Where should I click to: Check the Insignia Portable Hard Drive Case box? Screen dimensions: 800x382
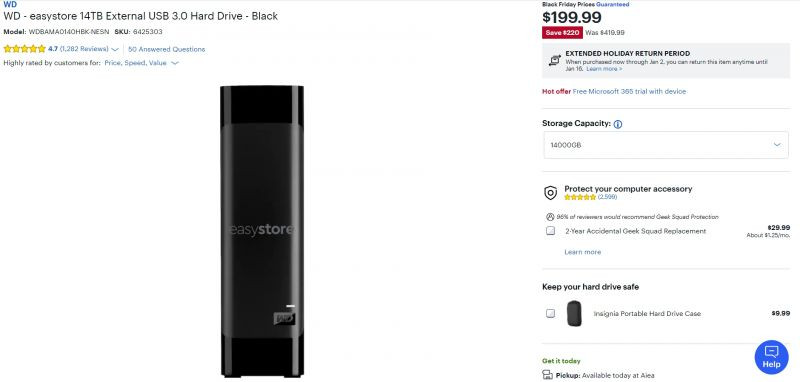550,313
